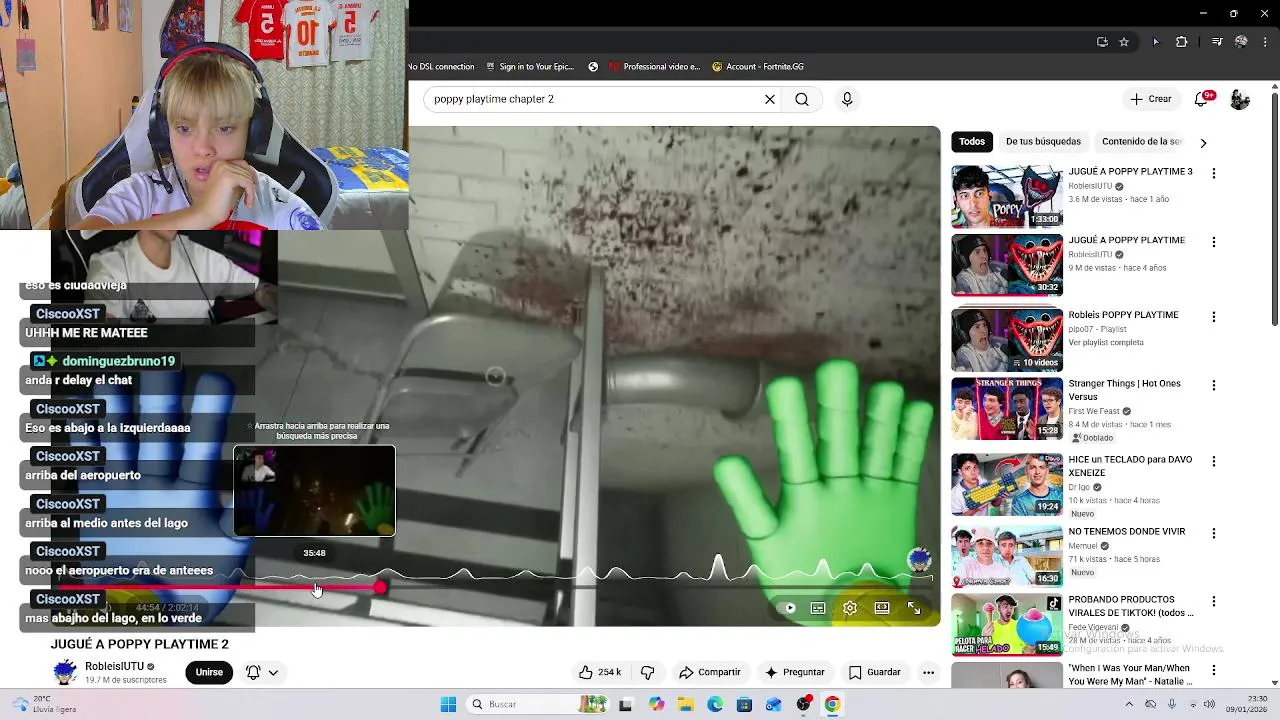
Task: Open the 30:32 JUGUÉ A POPPY PLAYTIME thumbnail
Action: [x=1007, y=266]
